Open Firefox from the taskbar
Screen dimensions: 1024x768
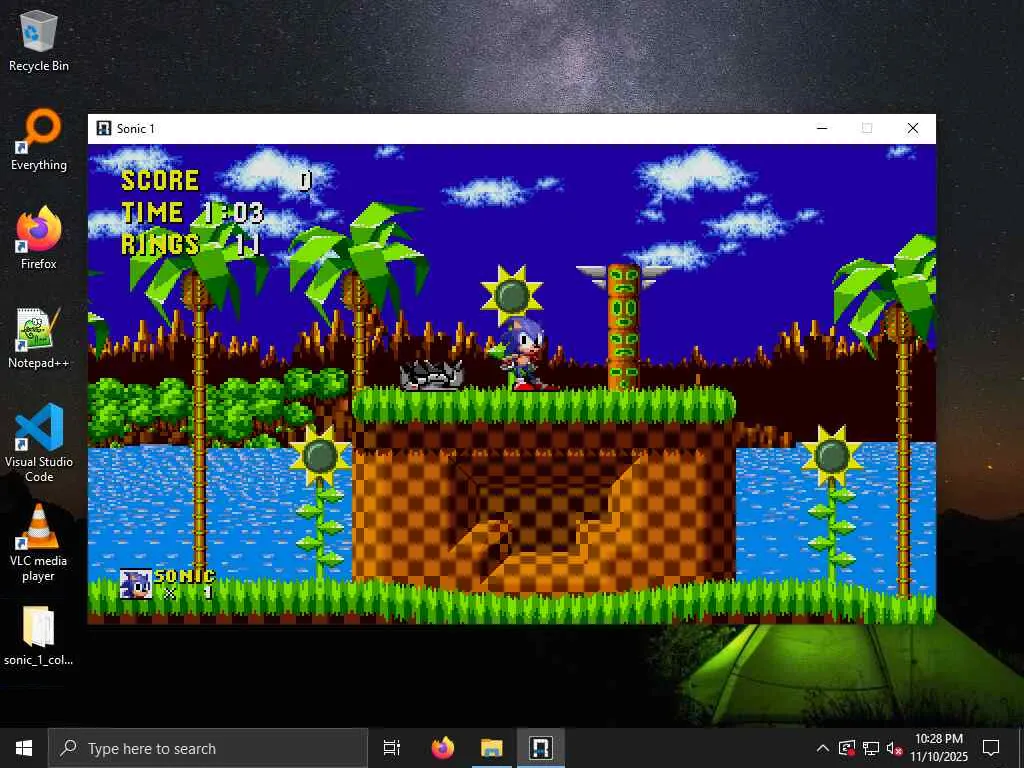443,748
